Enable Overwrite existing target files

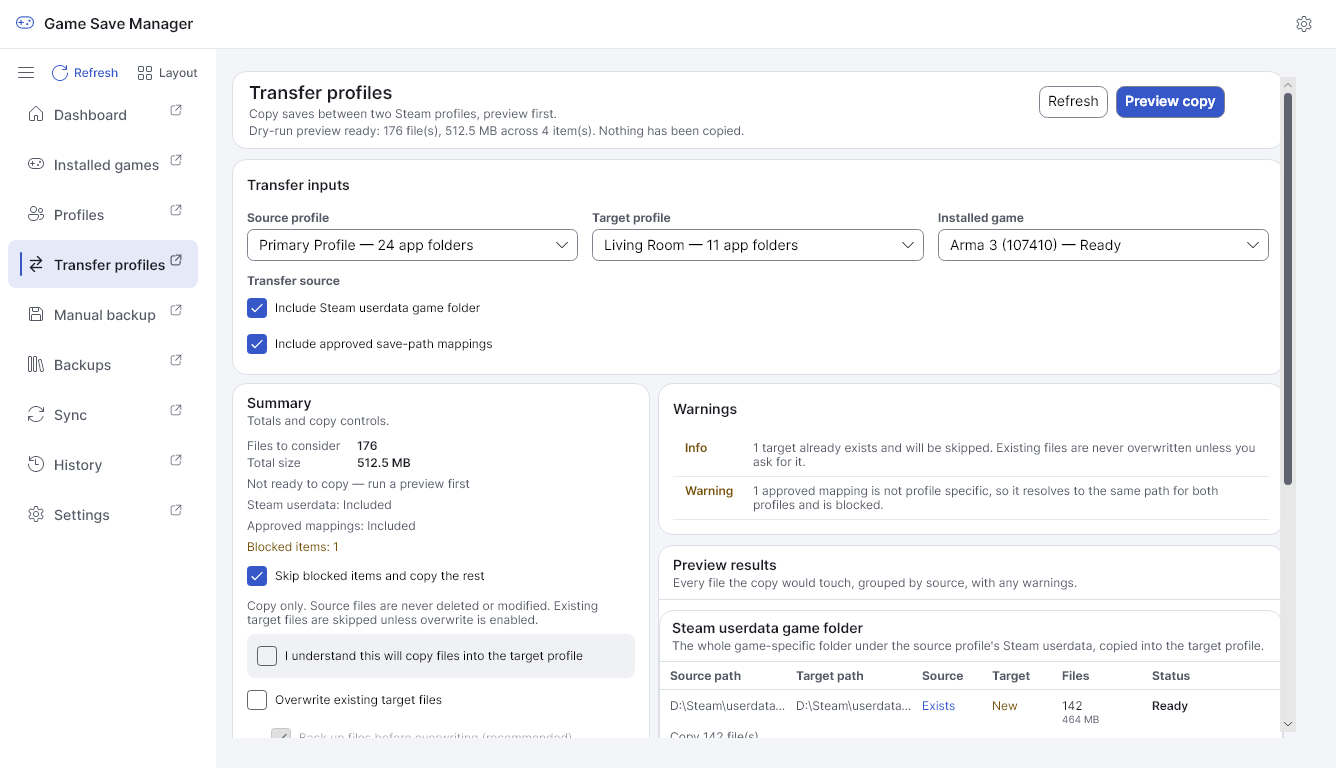pyautogui.click(x=257, y=700)
